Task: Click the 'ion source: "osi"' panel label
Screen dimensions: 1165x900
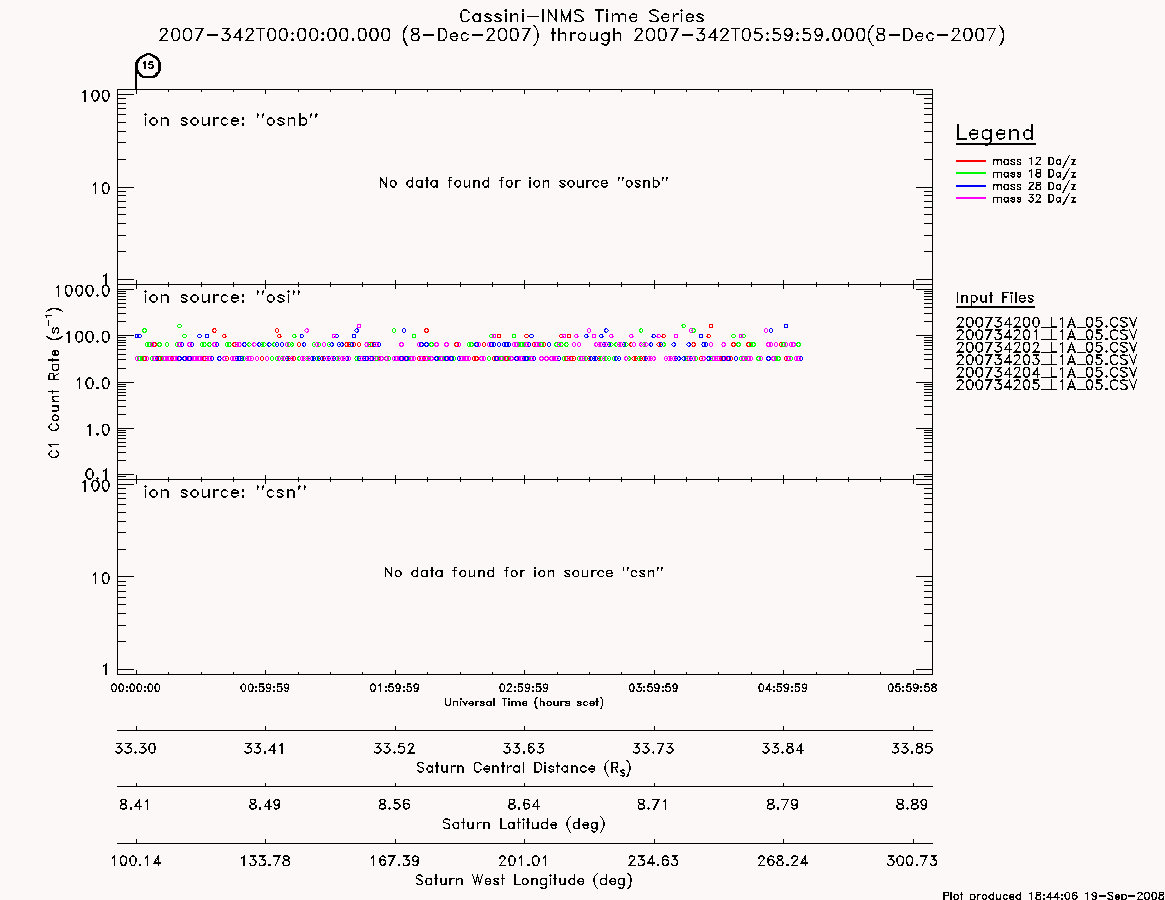Action: point(222,297)
